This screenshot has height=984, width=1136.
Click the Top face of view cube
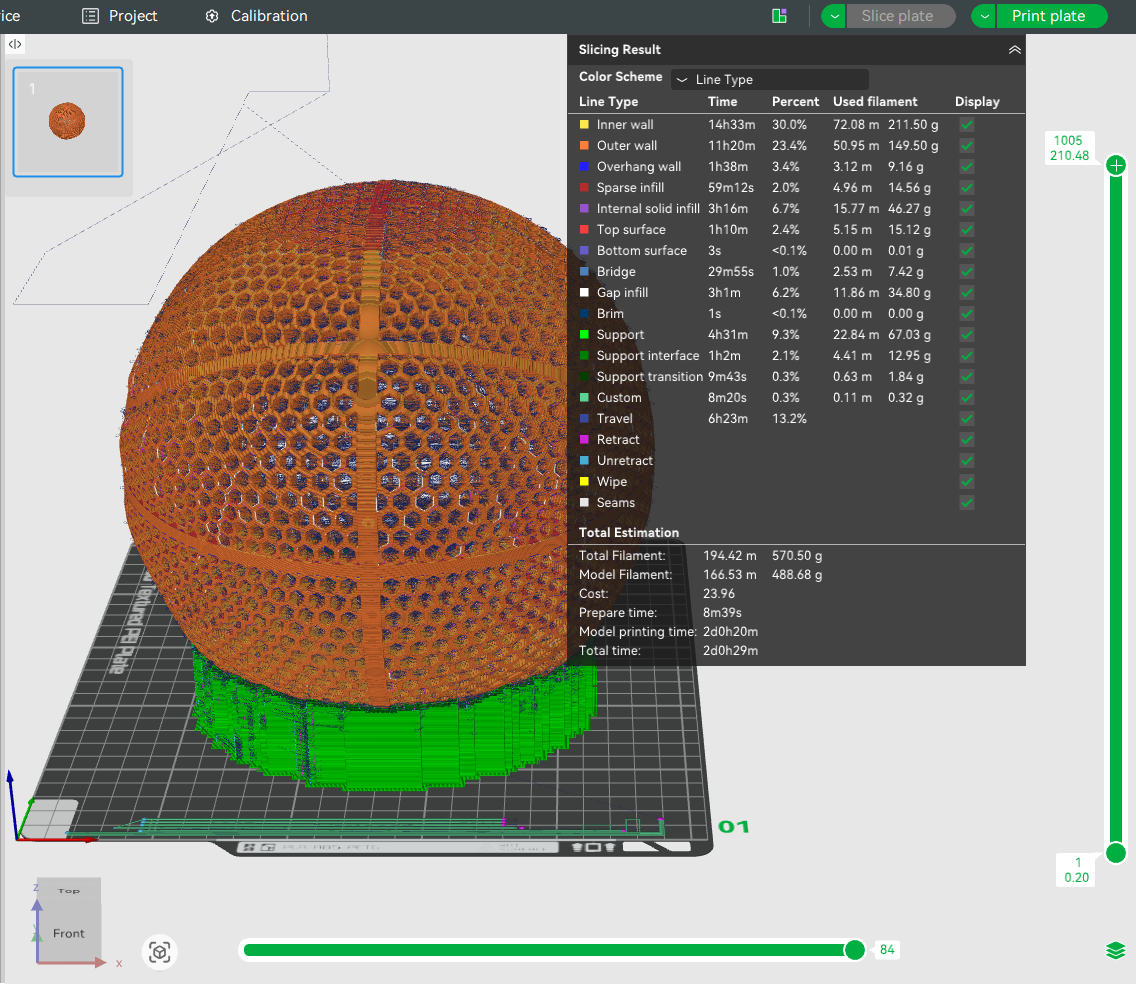click(x=69, y=890)
